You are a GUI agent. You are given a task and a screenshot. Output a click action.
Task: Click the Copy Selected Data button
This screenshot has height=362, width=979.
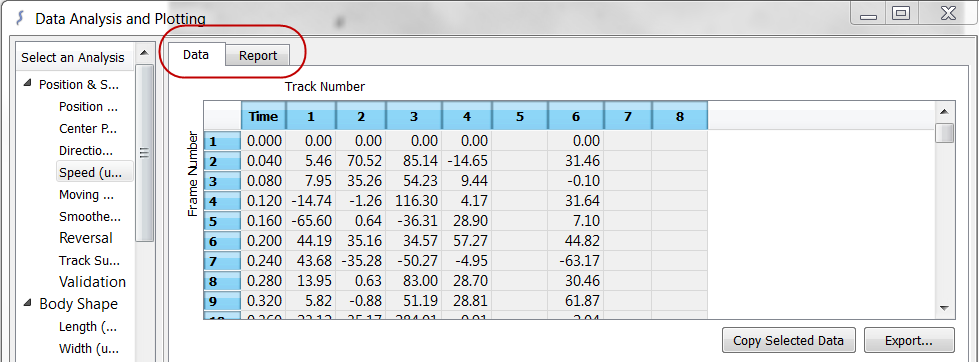coord(788,341)
